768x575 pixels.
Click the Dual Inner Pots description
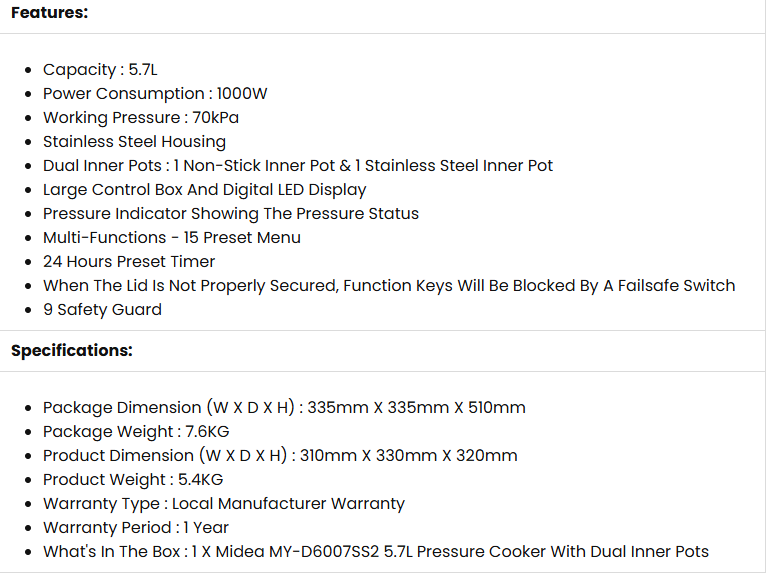click(298, 166)
